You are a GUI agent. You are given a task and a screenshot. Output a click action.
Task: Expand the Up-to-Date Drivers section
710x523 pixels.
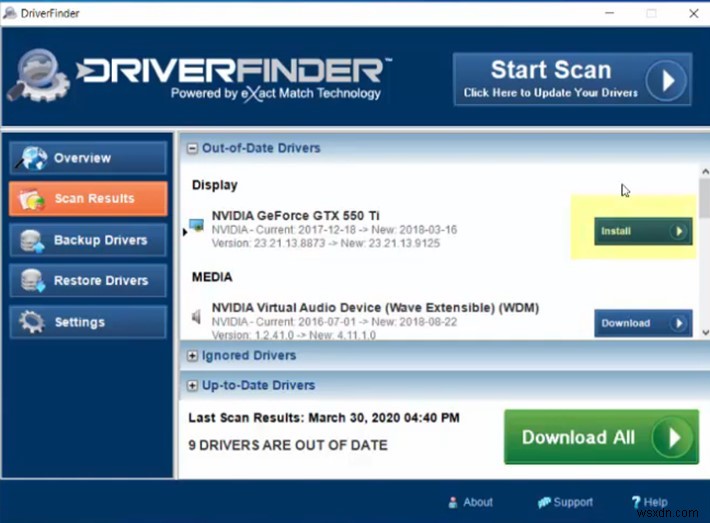(x=192, y=385)
